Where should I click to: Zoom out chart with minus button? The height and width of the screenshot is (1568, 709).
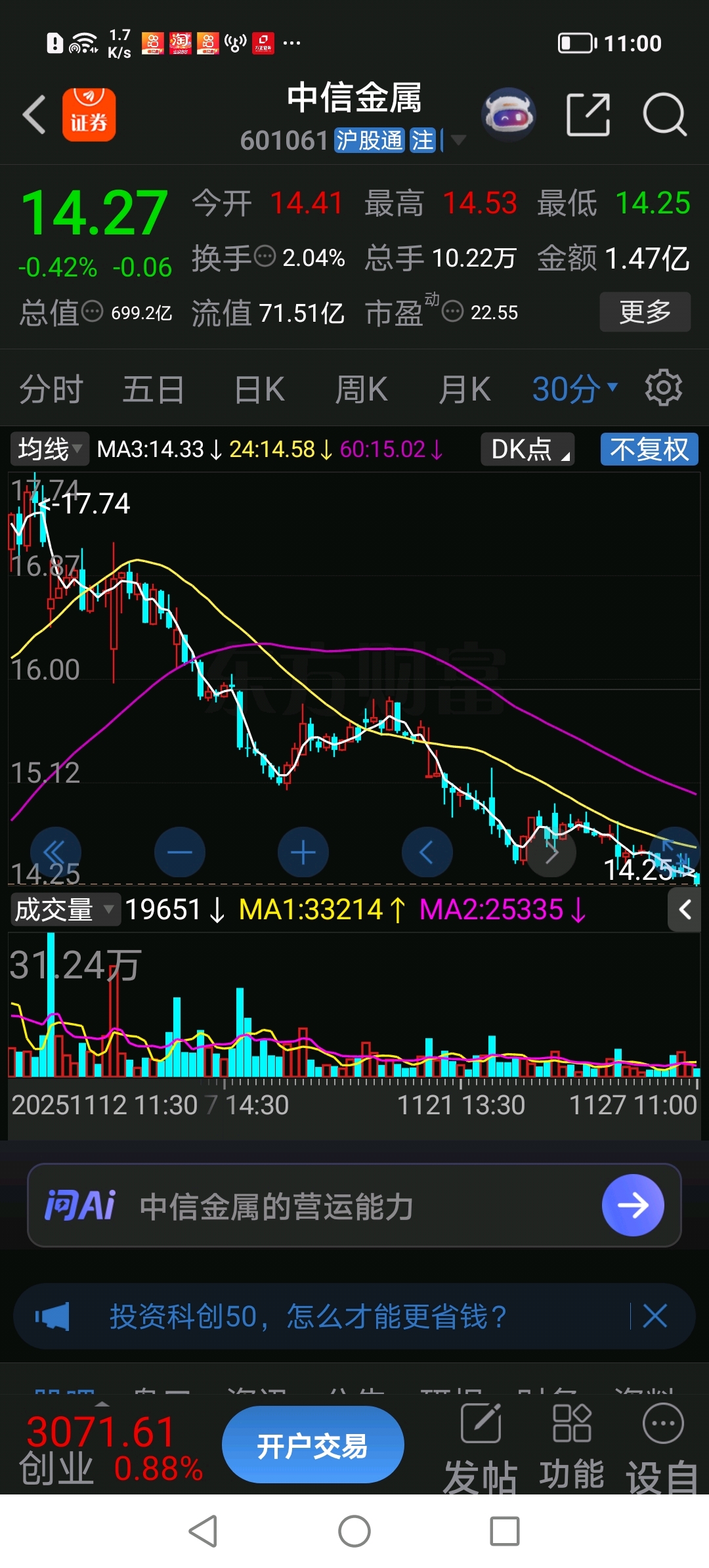click(x=179, y=852)
